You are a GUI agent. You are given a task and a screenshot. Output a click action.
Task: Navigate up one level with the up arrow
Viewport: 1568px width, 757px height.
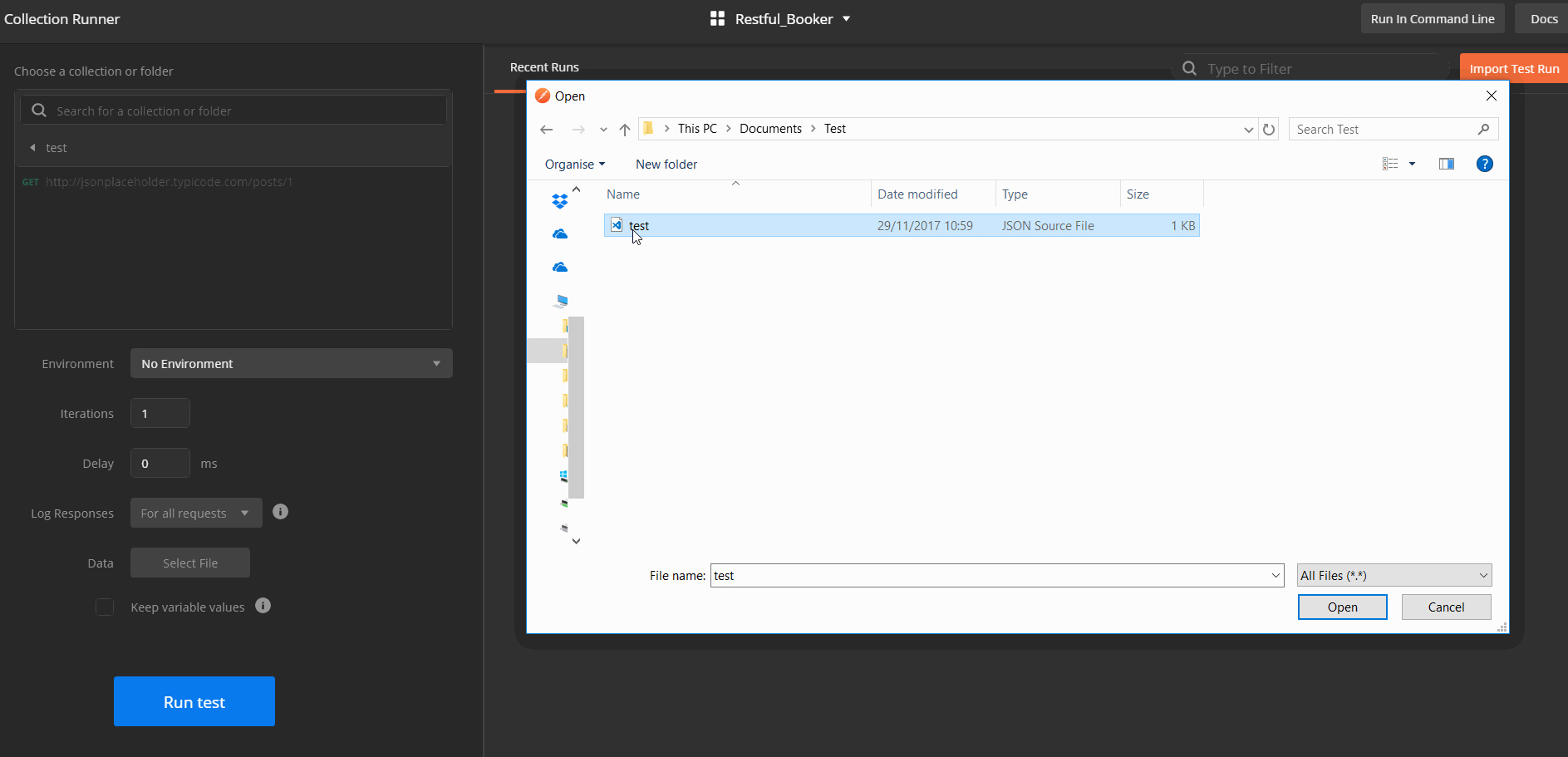625,129
